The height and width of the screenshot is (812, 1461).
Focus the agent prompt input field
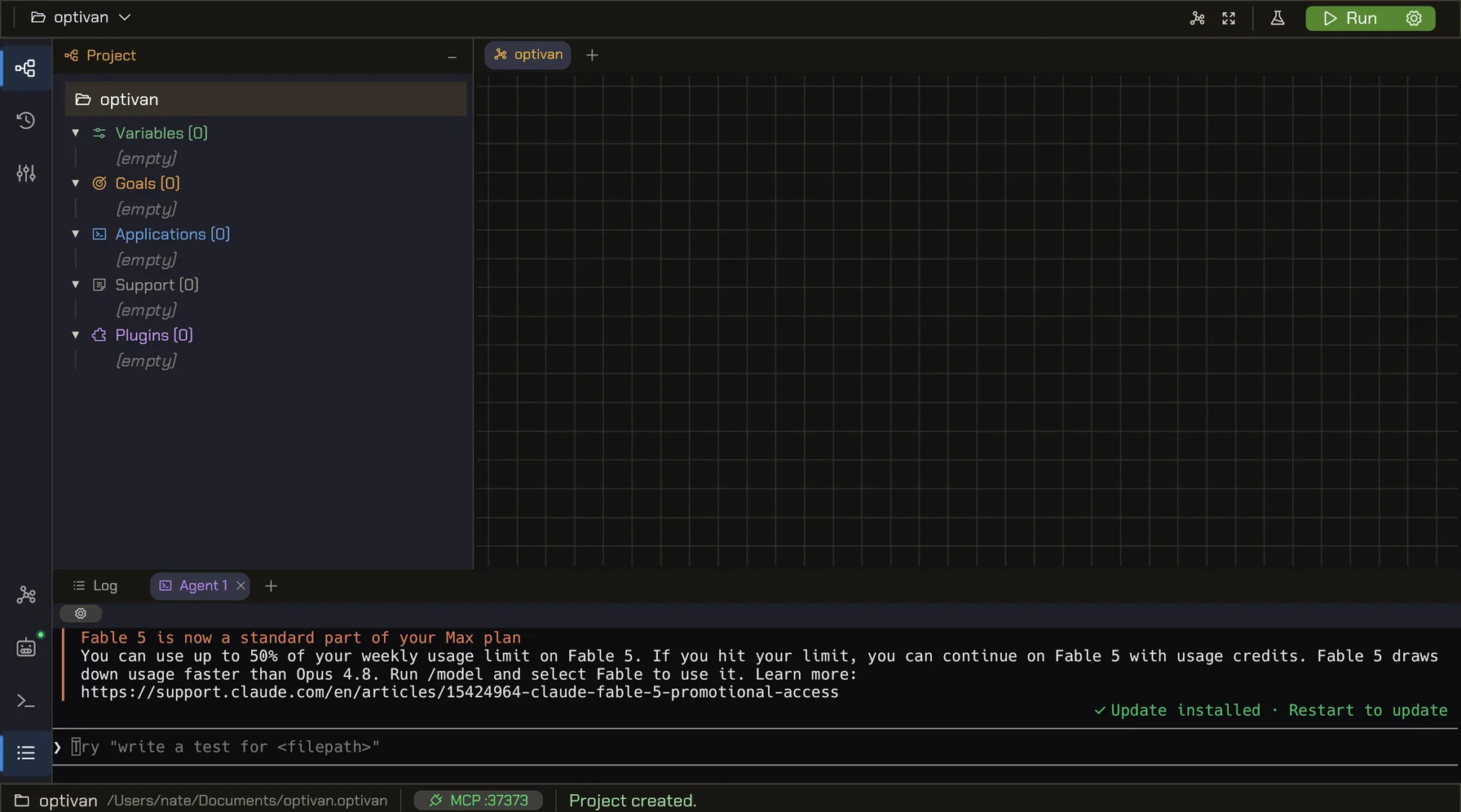point(755,747)
